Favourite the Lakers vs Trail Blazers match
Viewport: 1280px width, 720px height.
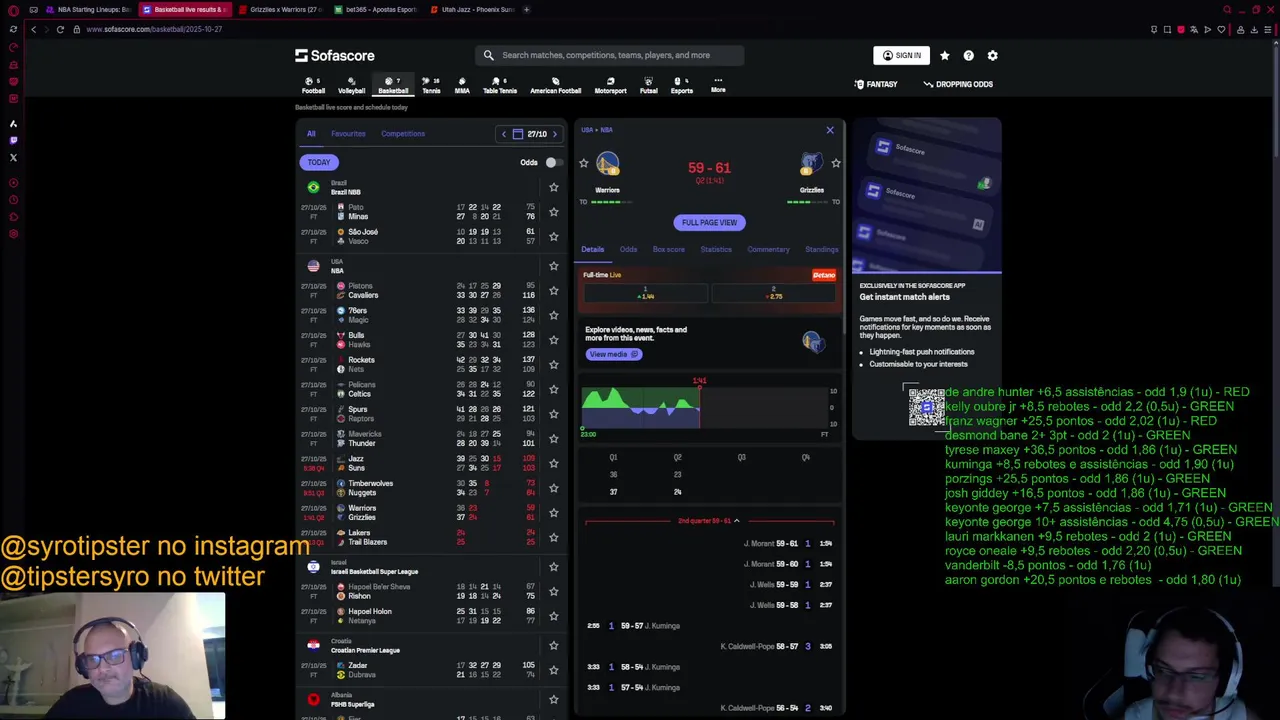(x=553, y=537)
